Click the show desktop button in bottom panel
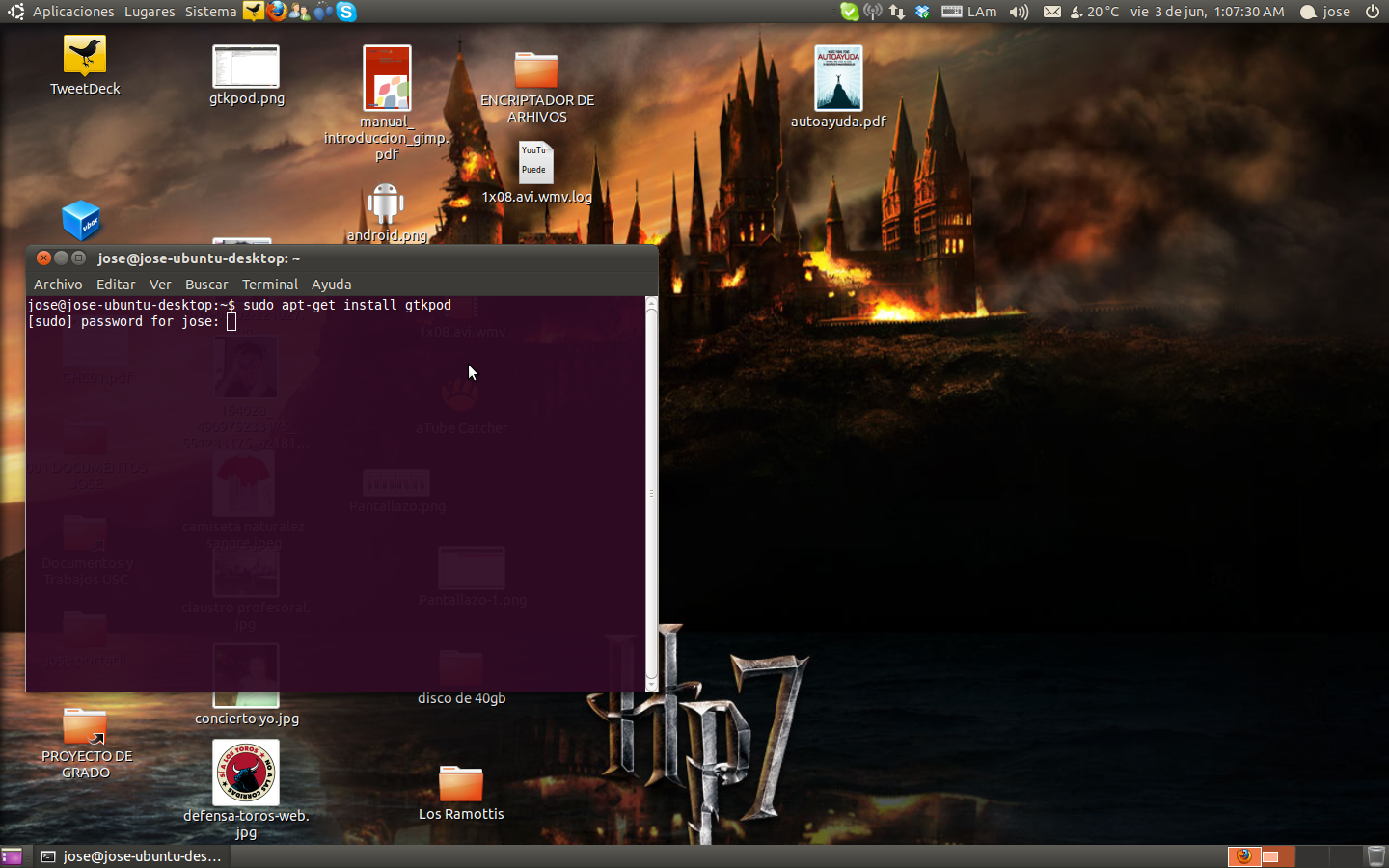1389x868 pixels. [12, 856]
